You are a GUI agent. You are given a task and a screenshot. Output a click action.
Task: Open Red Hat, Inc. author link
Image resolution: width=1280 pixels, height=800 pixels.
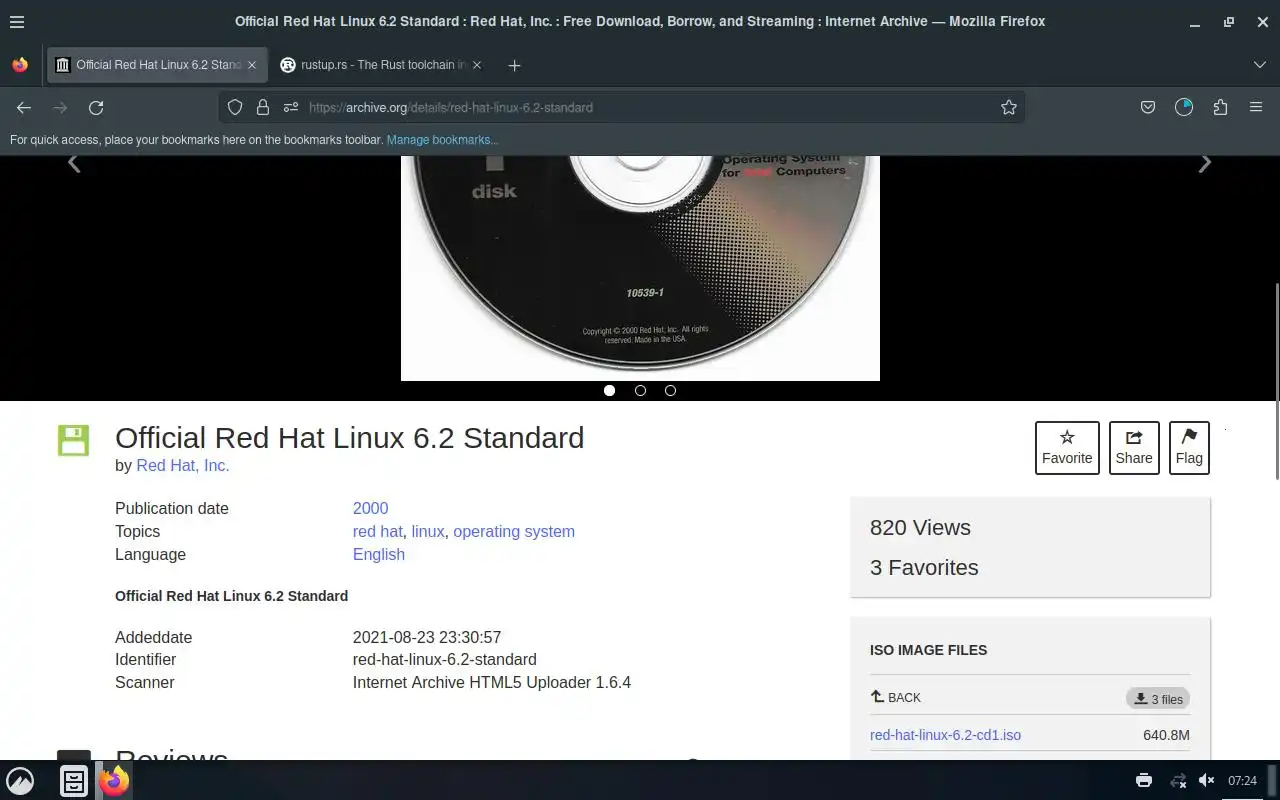(x=183, y=465)
